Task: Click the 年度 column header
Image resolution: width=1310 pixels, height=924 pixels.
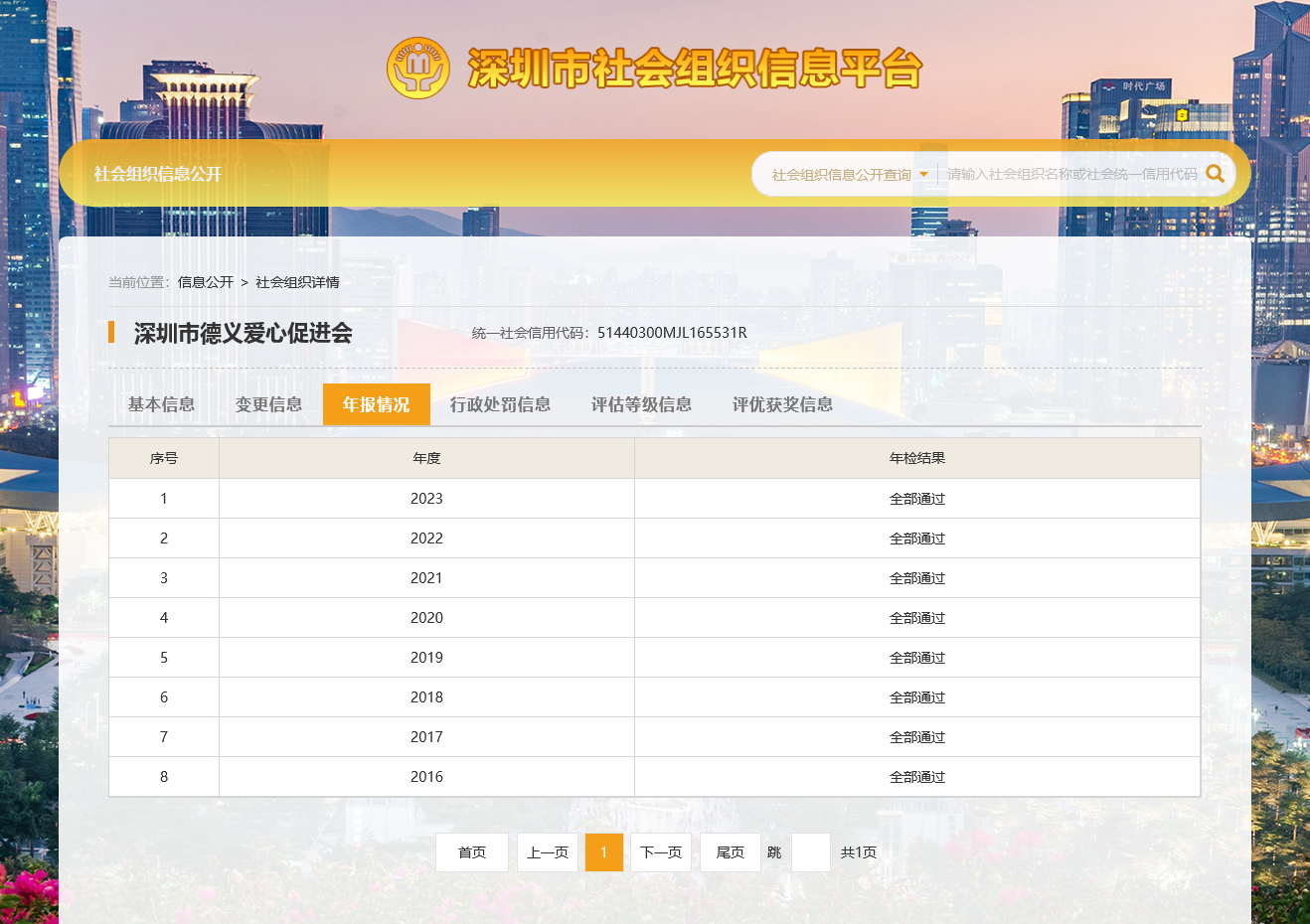Action: point(426,458)
